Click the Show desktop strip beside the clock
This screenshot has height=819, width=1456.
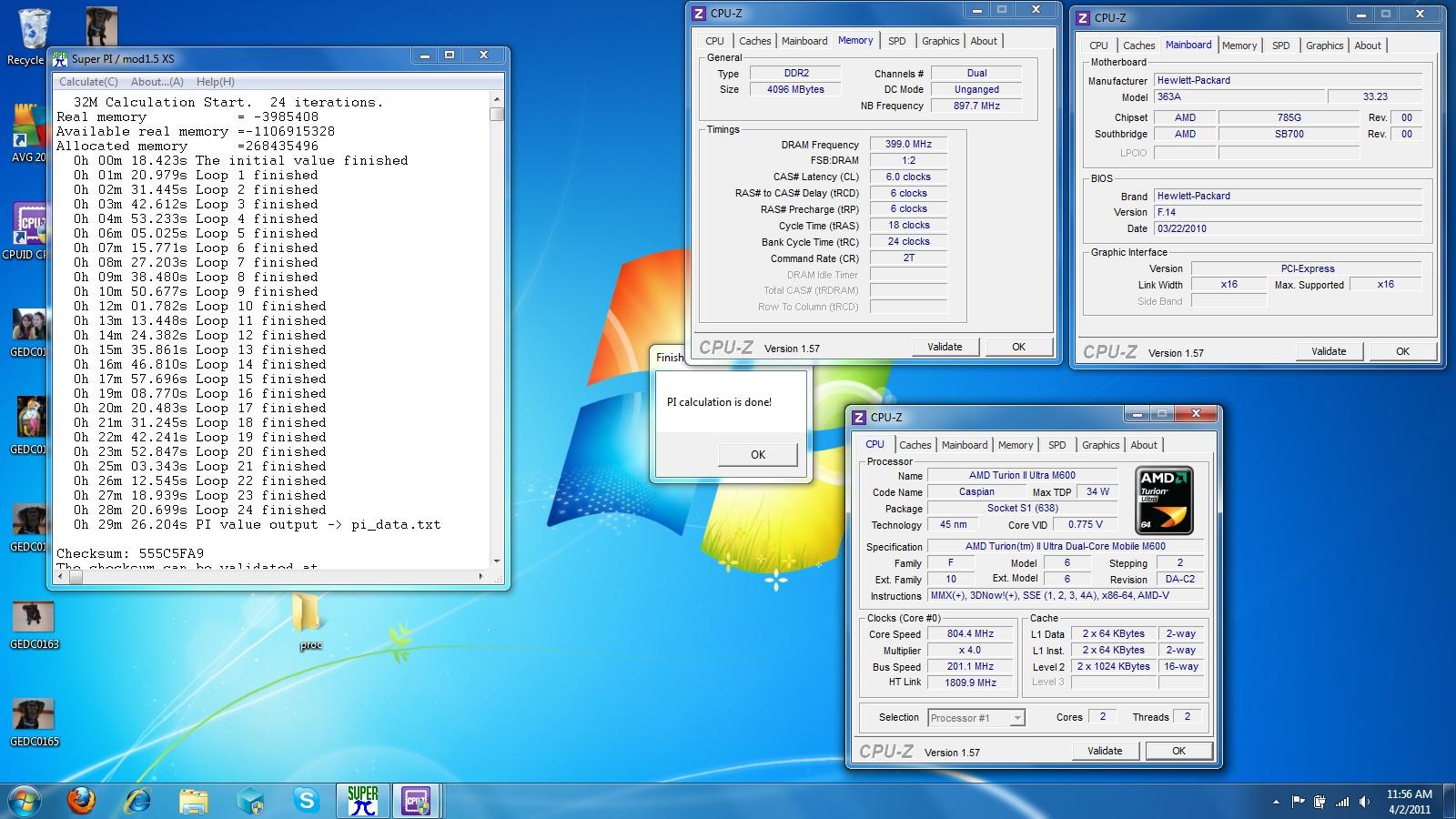pos(1450,802)
